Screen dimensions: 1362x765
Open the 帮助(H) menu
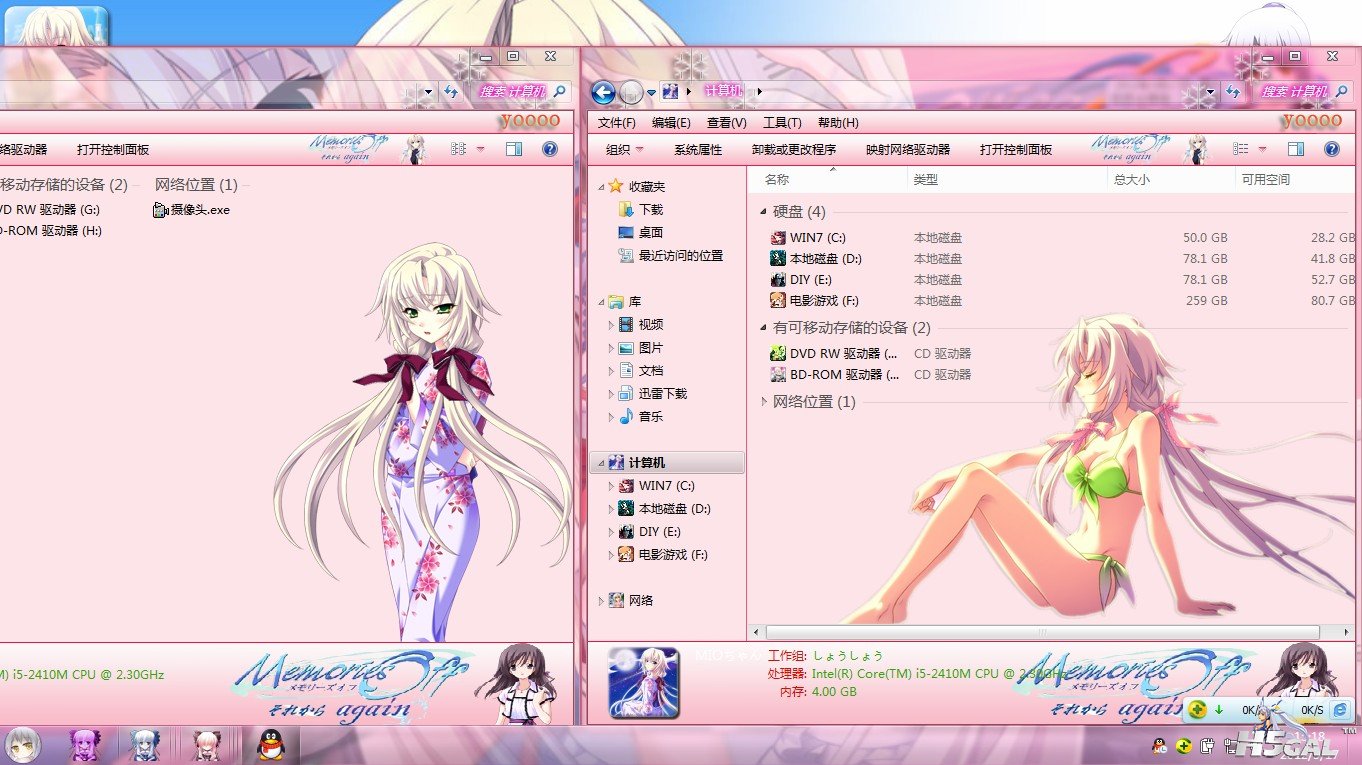tap(838, 123)
